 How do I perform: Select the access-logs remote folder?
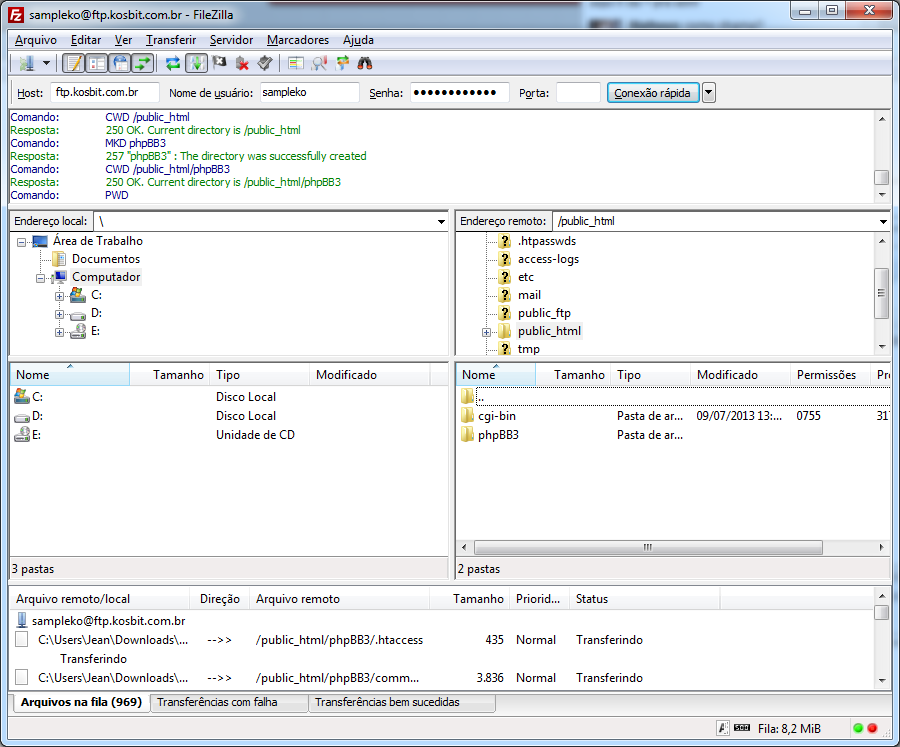pyautogui.click(x=548, y=259)
